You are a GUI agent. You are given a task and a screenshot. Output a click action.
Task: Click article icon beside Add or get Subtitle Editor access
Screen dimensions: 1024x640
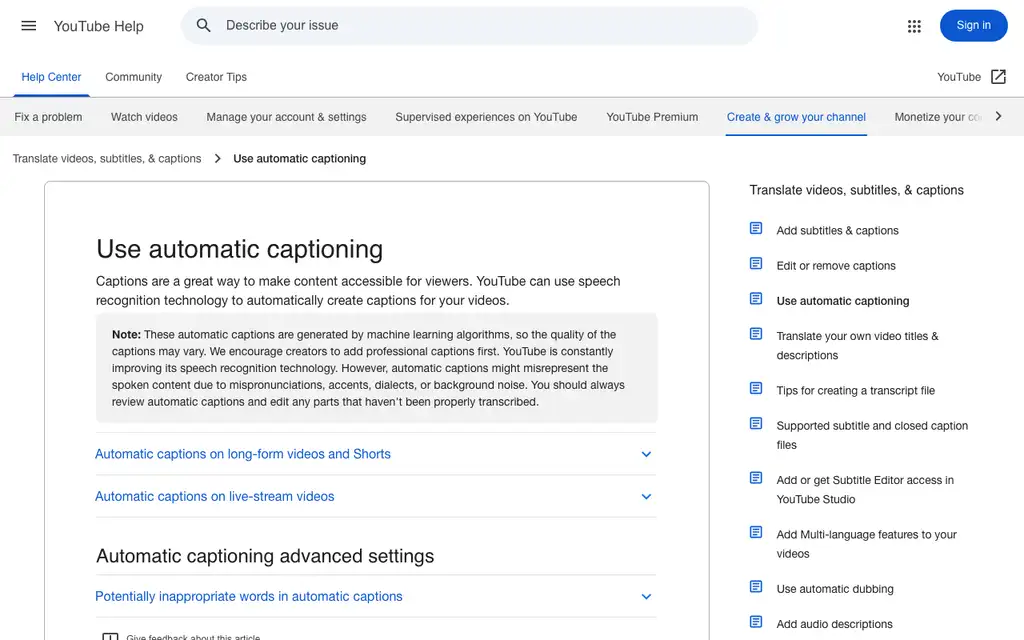(x=756, y=478)
